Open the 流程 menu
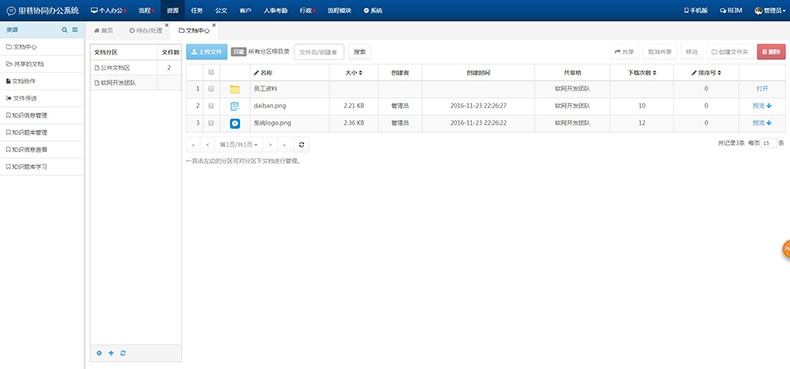Image resolution: width=790 pixels, height=369 pixels. (x=147, y=11)
